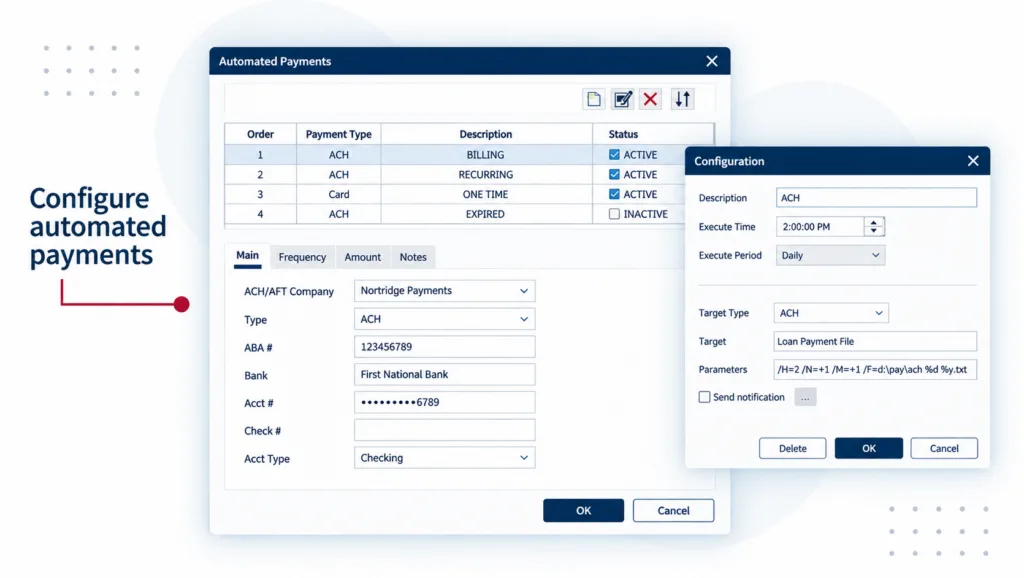Select the ONE TIME description cell
The height and width of the screenshot is (578, 1024).
pyautogui.click(x=486, y=194)
